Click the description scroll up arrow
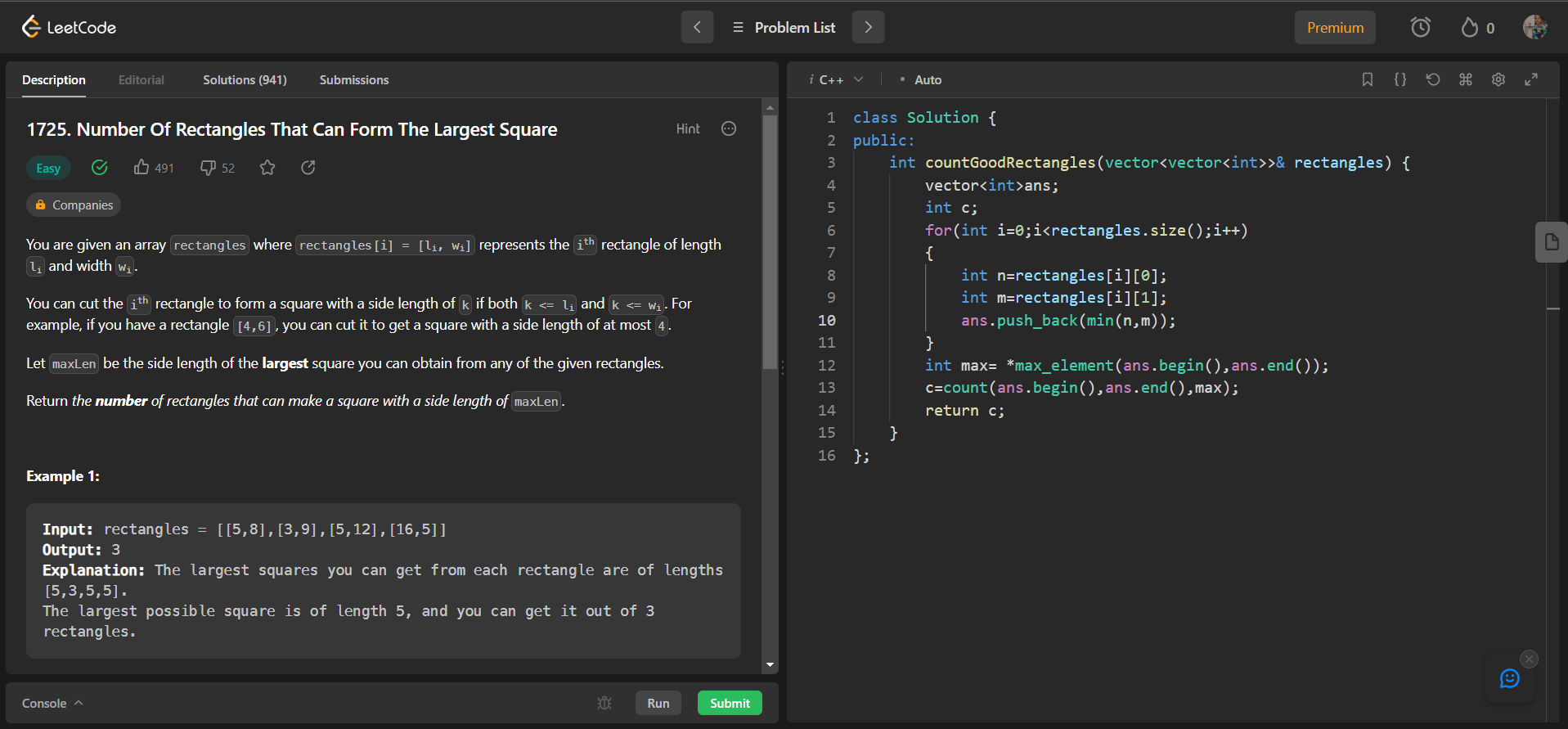Screen dimensions: 1568x729 770,107
